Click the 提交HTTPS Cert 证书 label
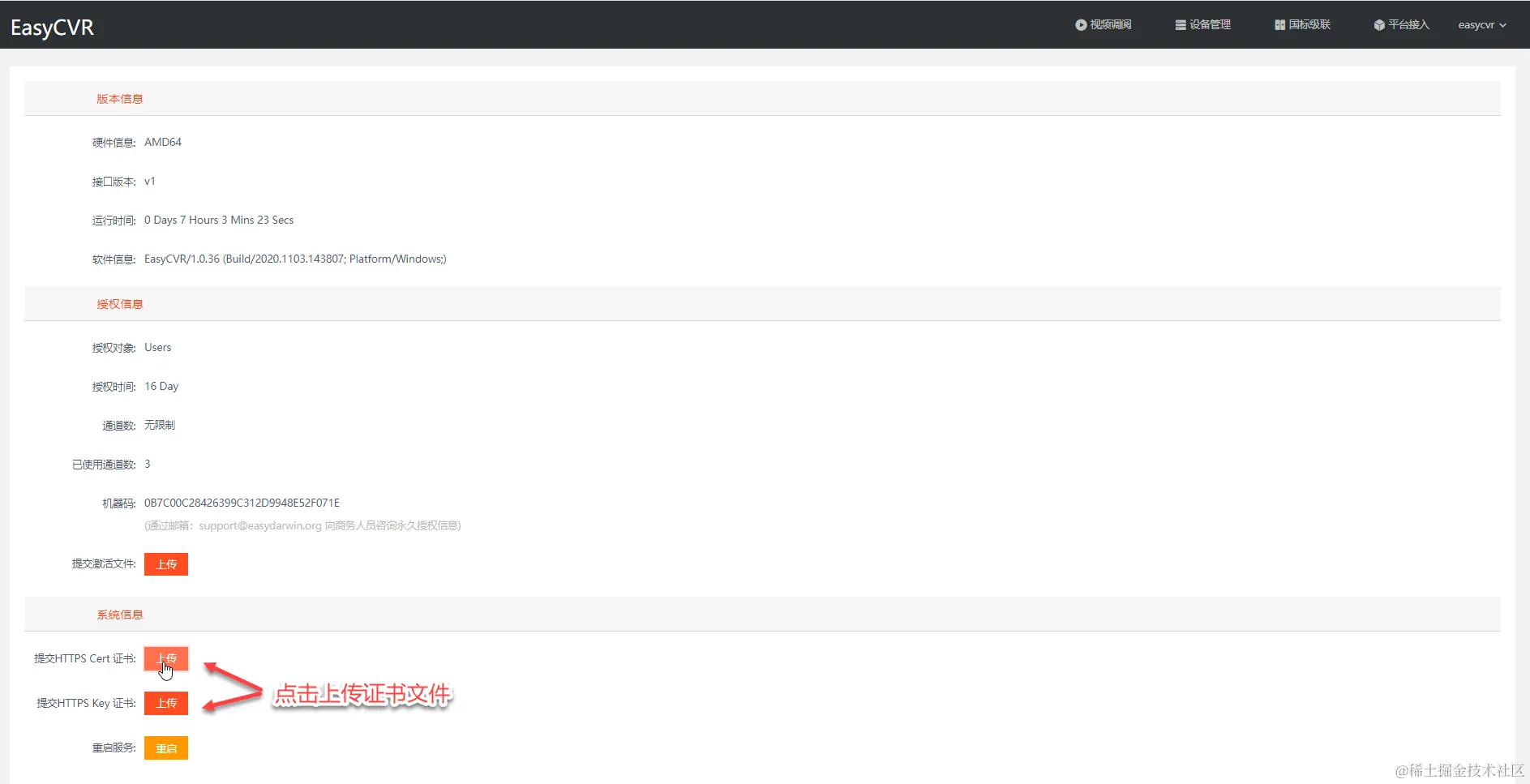 [85, 658]
